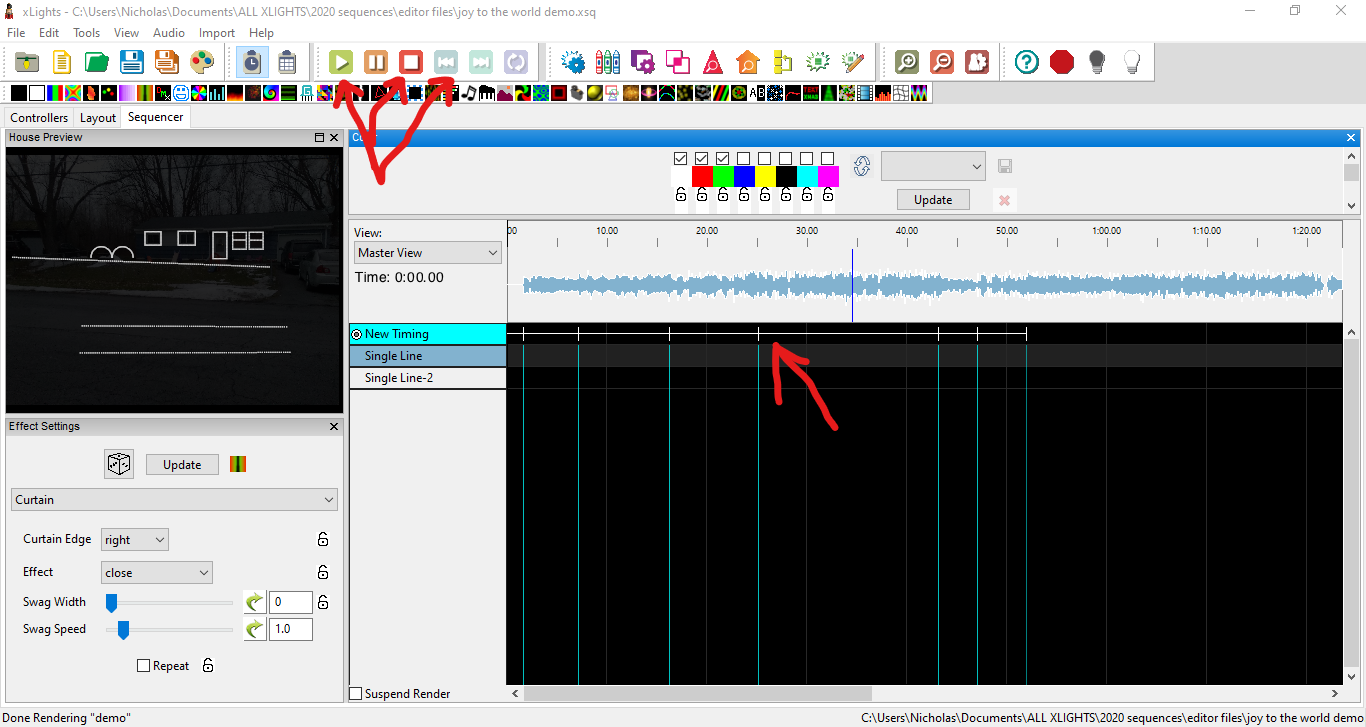Switch to the Layout tab

coord(97,117)
